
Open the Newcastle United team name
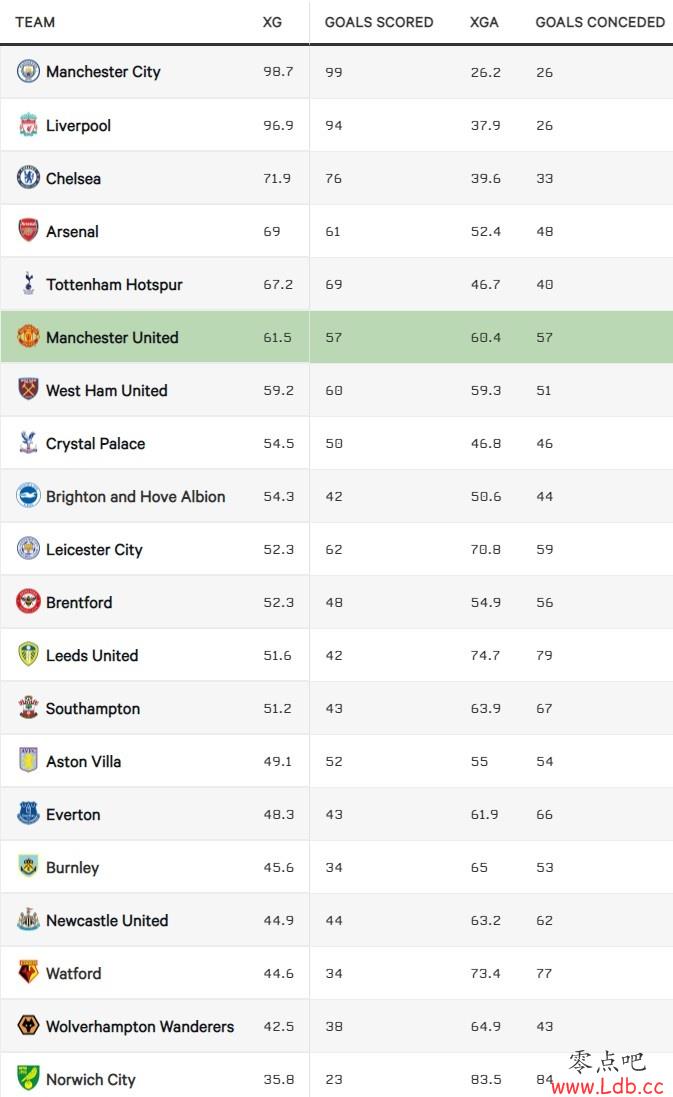(107, 921)
